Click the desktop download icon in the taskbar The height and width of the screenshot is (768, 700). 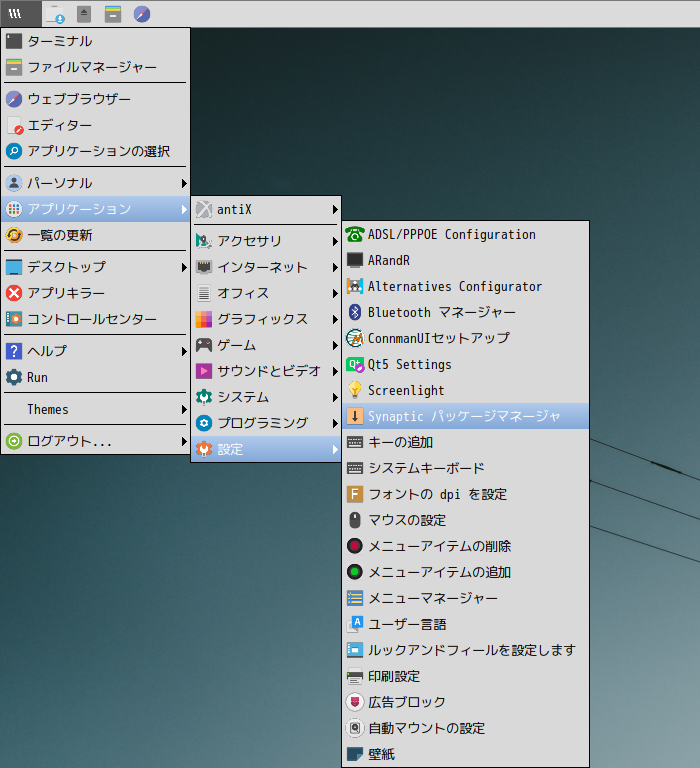click(x=55, y=14)
